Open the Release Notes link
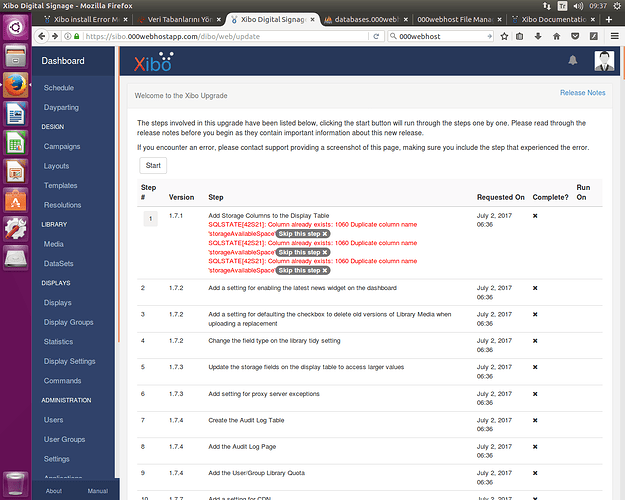Image resolution: width=625 pixels, height=500 pixels. click(582, 93)
